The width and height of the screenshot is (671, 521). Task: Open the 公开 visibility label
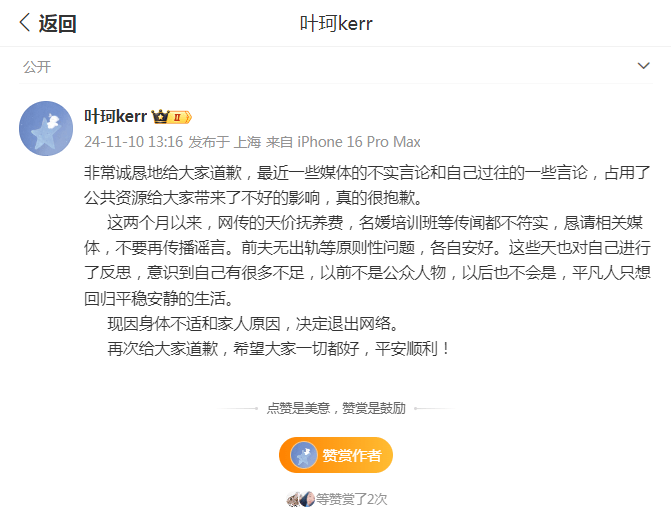pos(37,67)
